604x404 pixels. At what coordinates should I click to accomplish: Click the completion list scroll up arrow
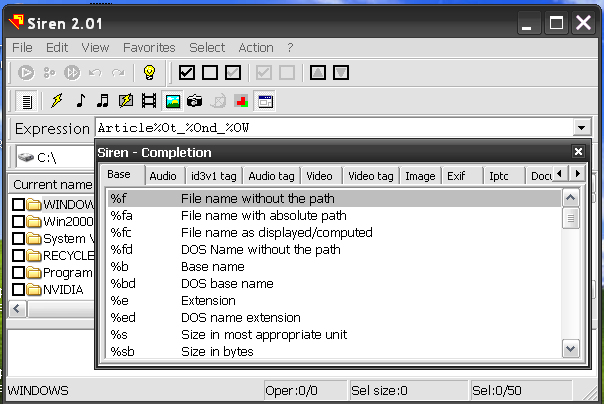570,198
